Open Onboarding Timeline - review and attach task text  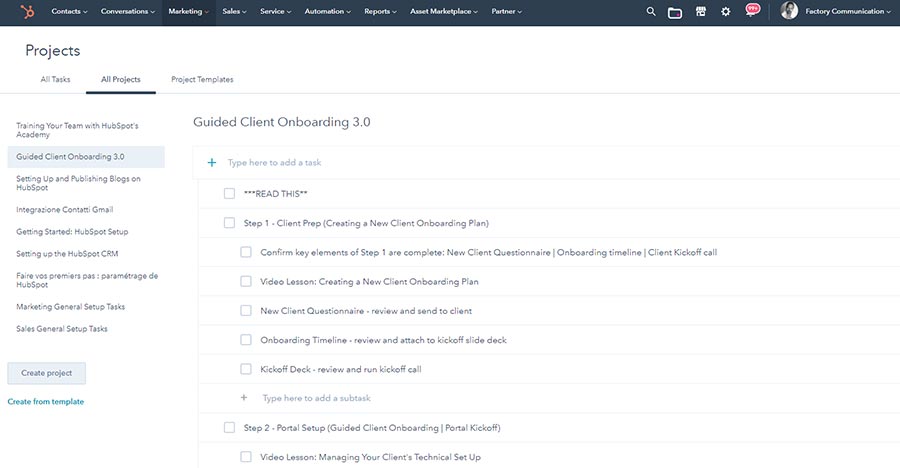click(383, 340)
